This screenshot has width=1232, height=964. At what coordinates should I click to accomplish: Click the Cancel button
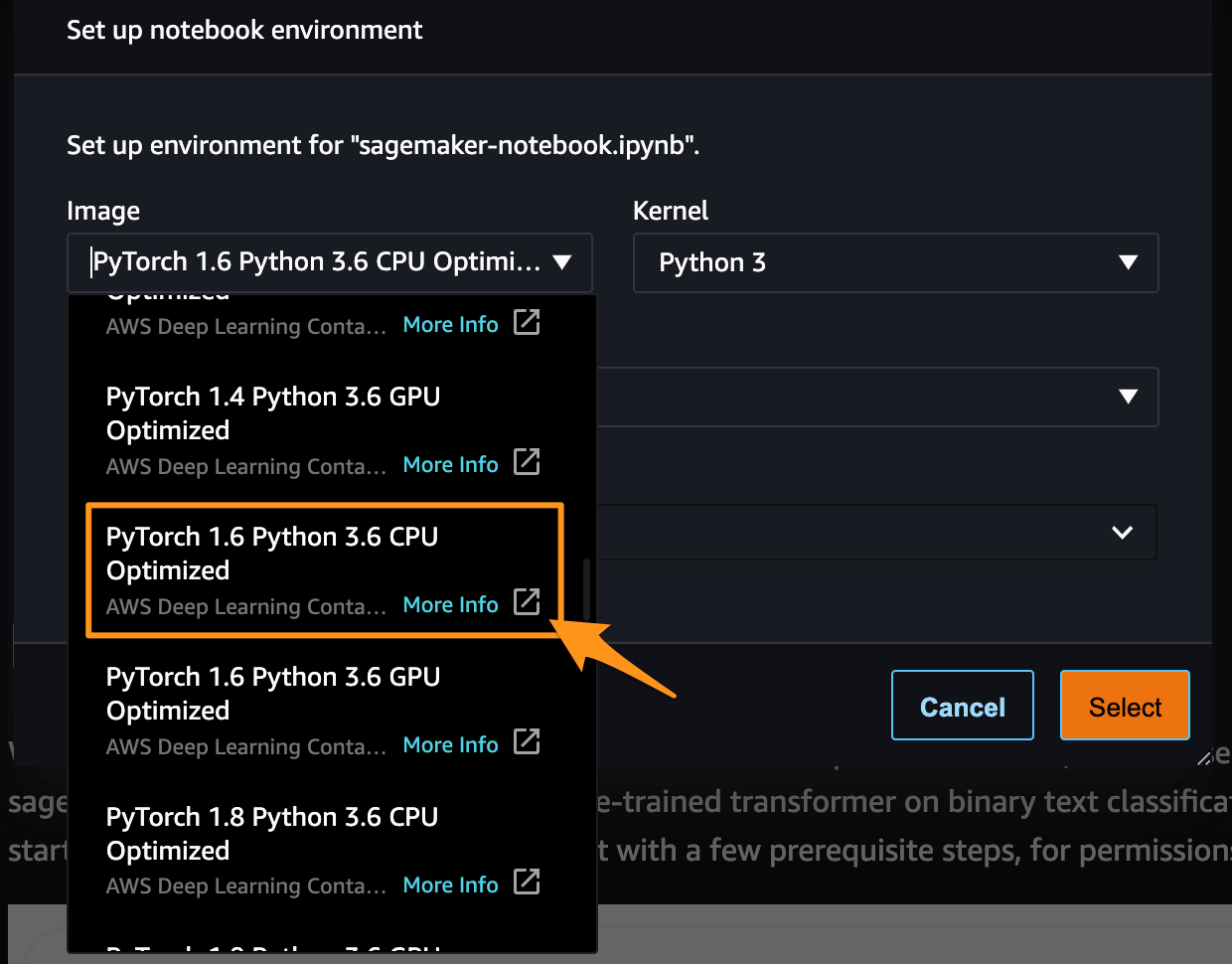coord(962,707)
